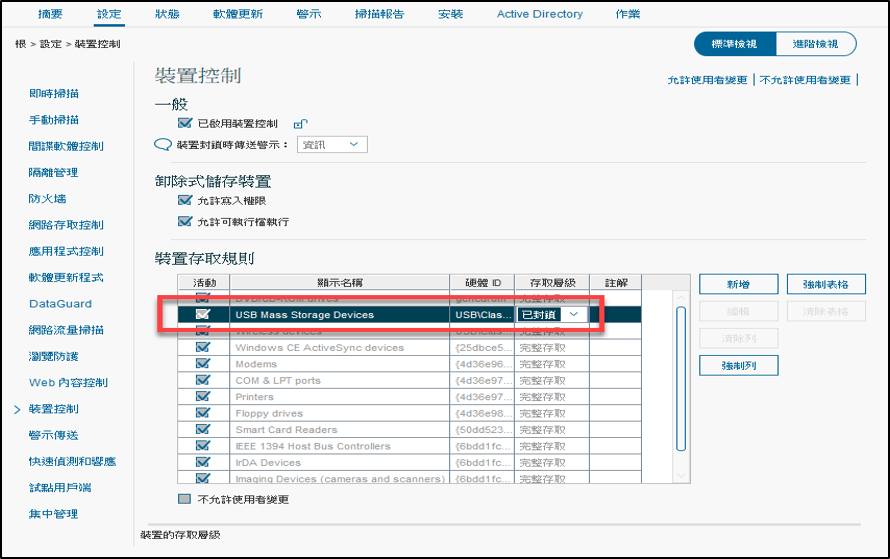Toggle the 允許可執行檔執行 checkbox
The image size is (890, 559).
pyautogui.click(x=184, y=222)
